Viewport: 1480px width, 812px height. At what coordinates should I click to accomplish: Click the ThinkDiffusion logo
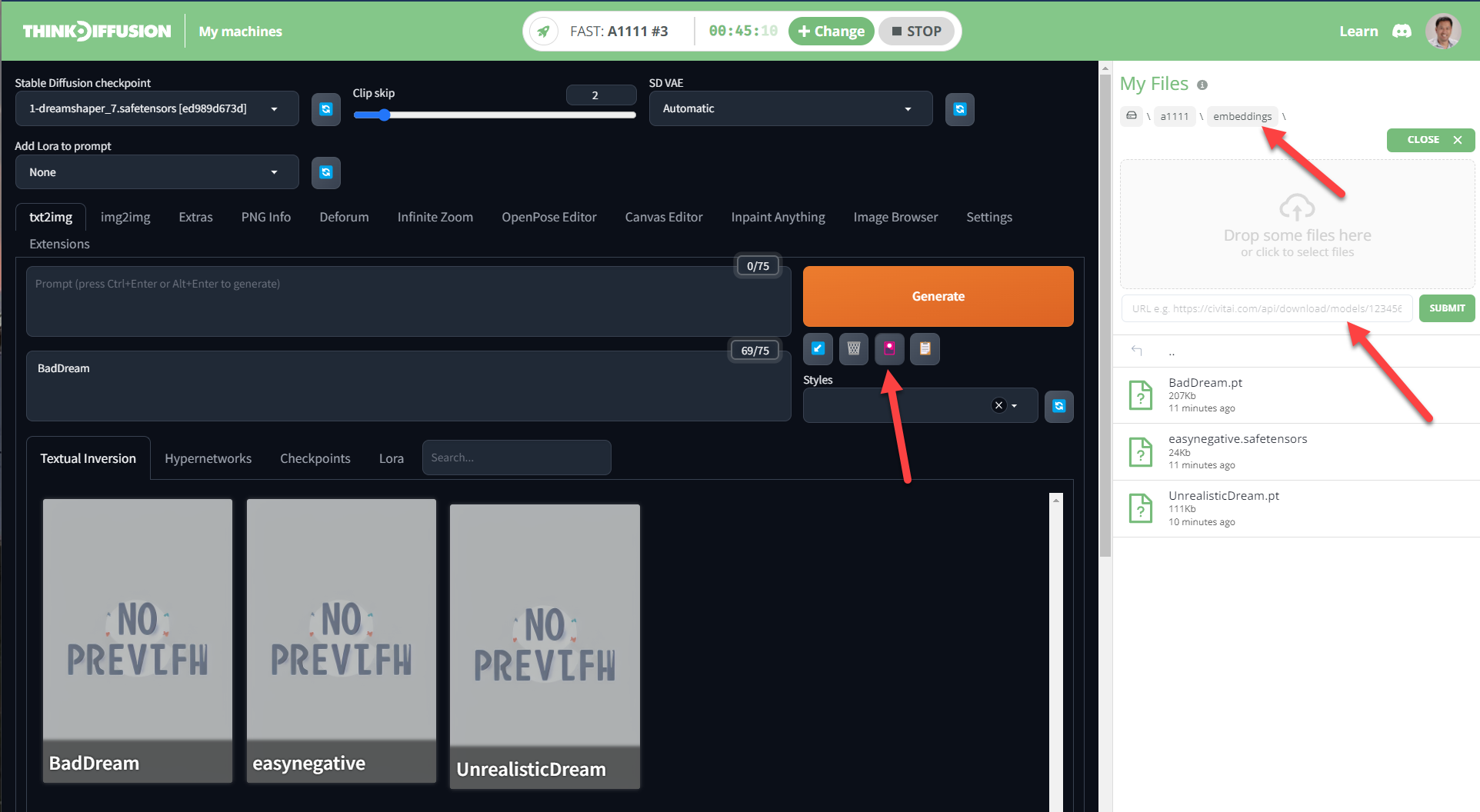97,32
